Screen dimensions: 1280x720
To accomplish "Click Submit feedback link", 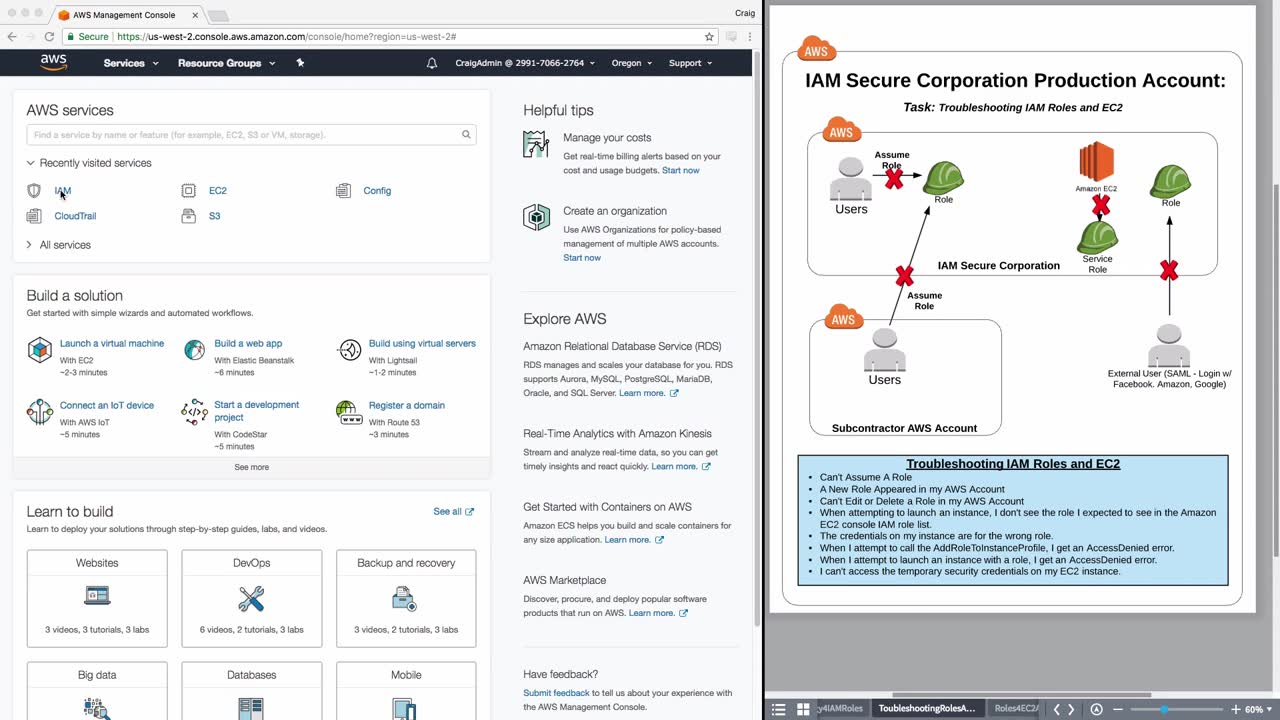I will pyautogui.click(x=556, y=693).
